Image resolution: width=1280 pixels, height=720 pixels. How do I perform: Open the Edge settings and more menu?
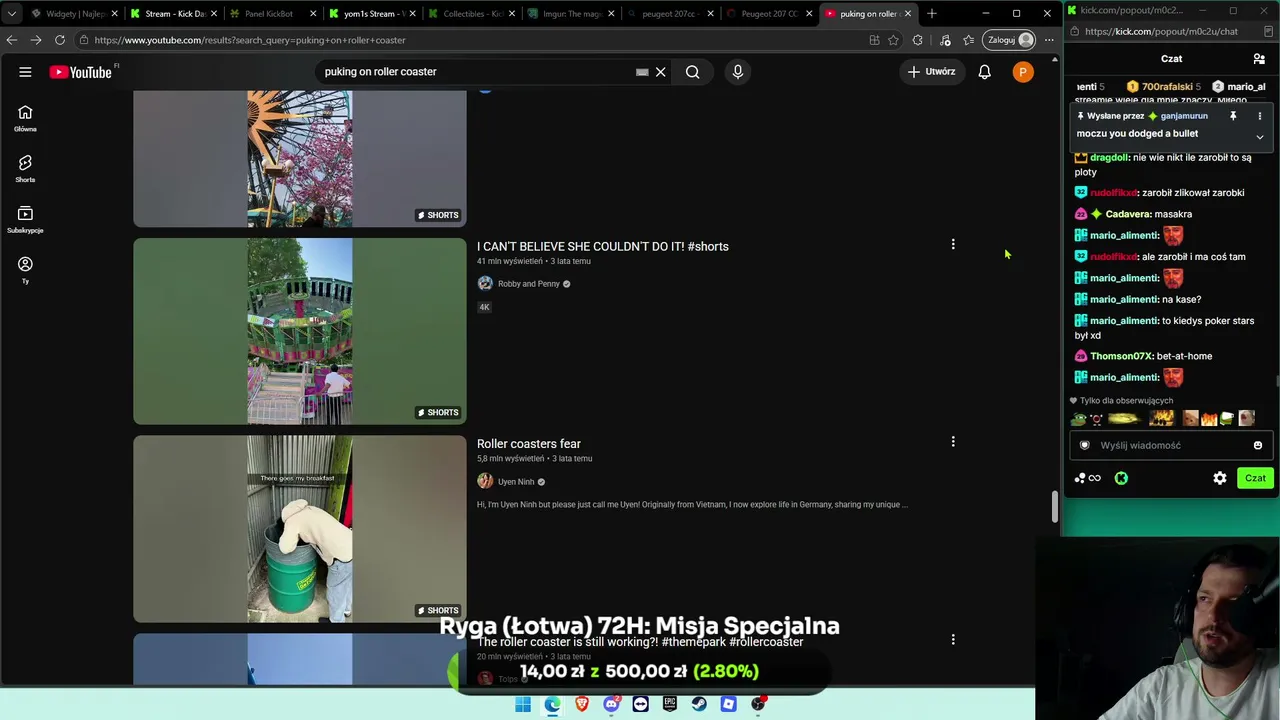tap(1049, 40)
